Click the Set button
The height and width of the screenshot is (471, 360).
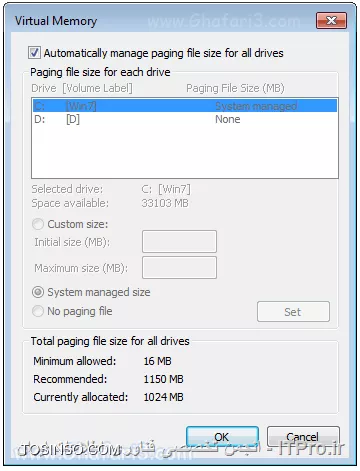tap(293, 312)
